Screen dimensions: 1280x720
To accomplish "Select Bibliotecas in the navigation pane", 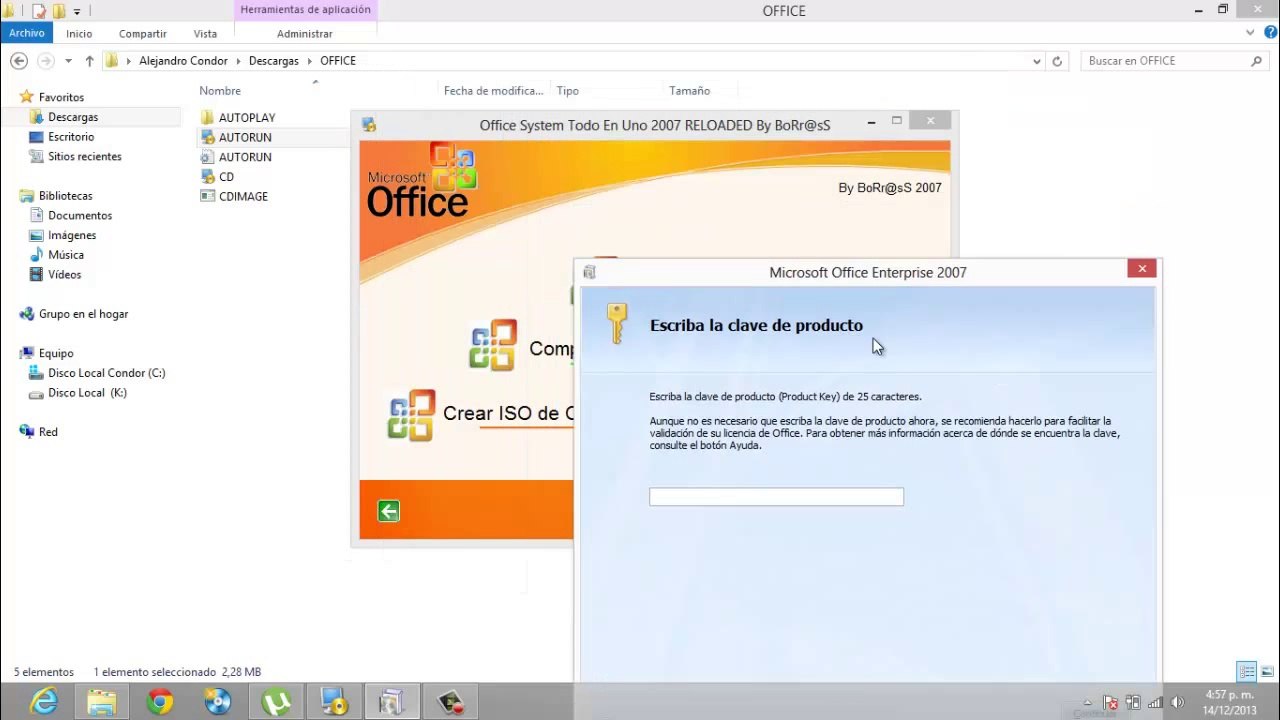I will 65,196.
